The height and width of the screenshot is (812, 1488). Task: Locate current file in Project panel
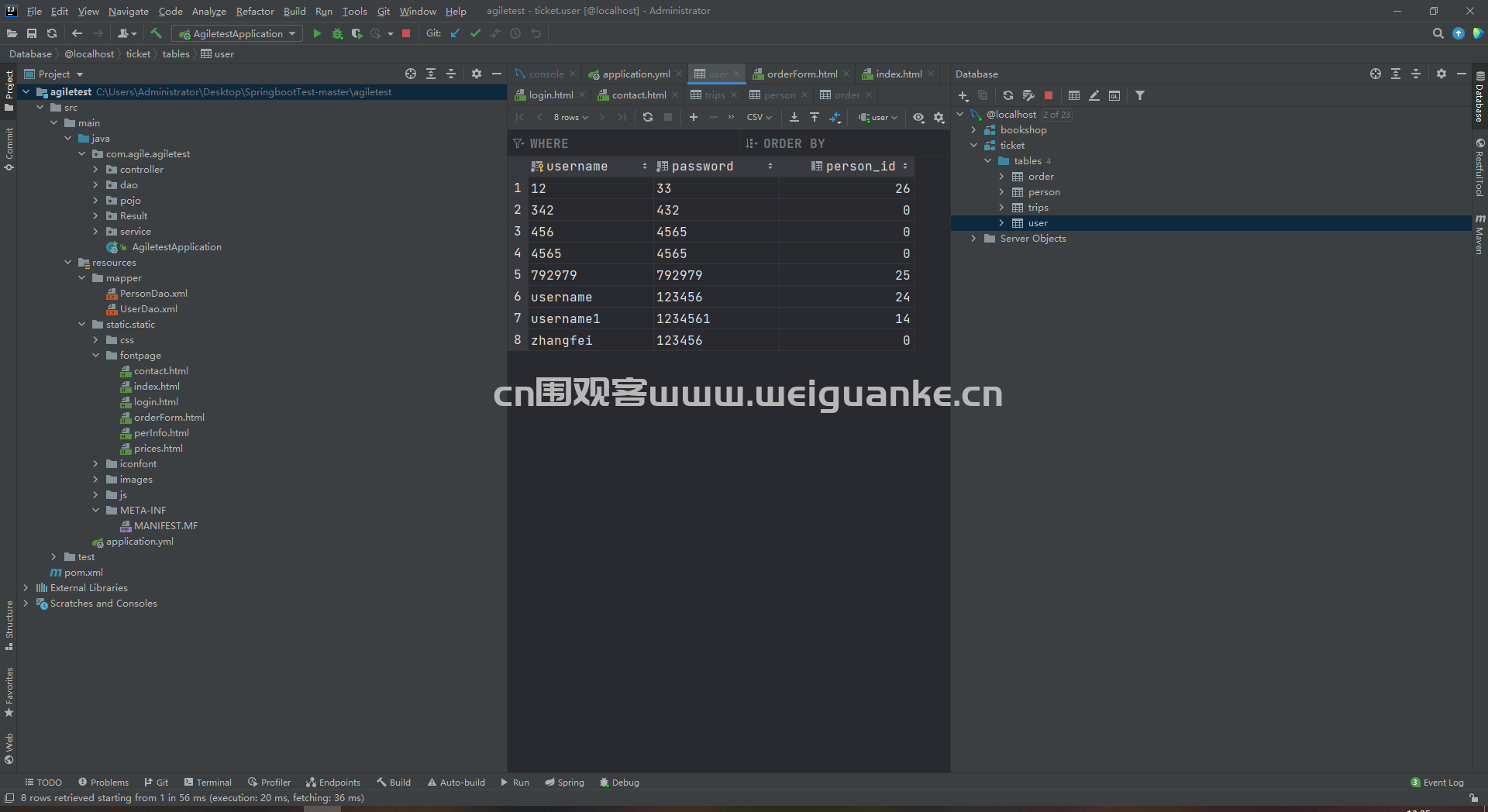[x=411, y=74]
